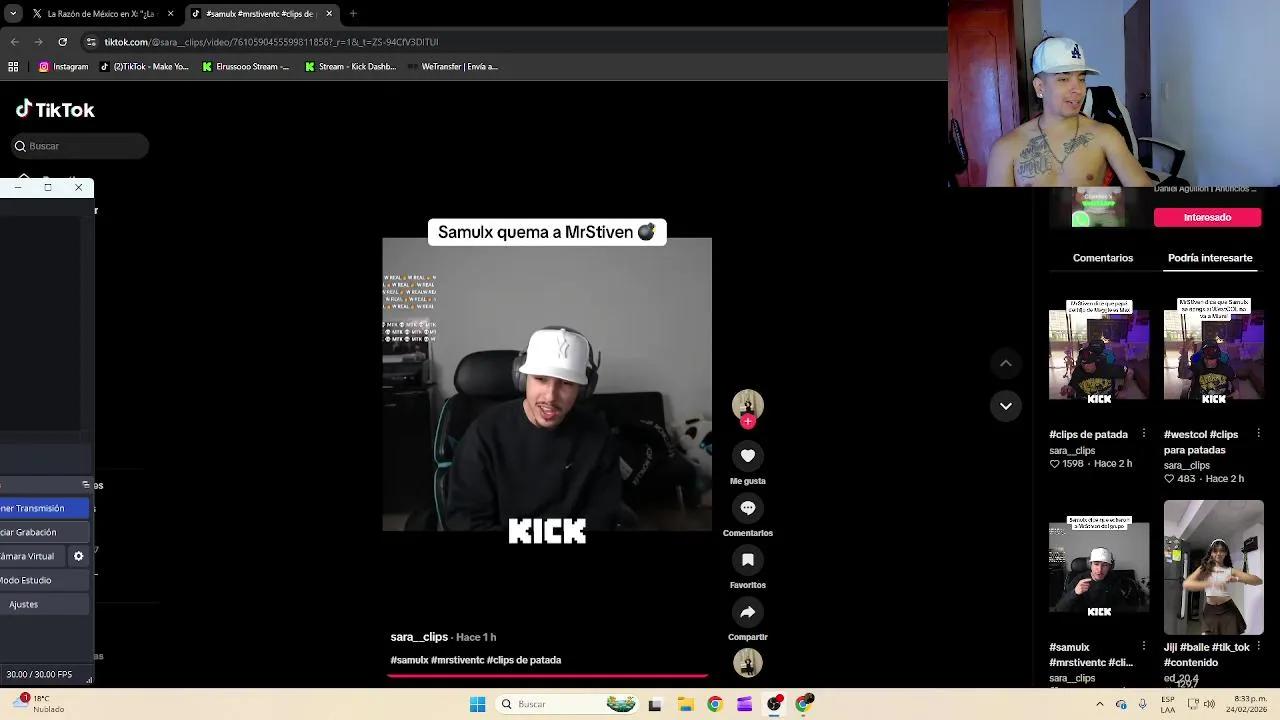Switch to the Comentarios tab
Image resolution: width=1280 pixels, height=720 pixels.
coord(1103,258)
